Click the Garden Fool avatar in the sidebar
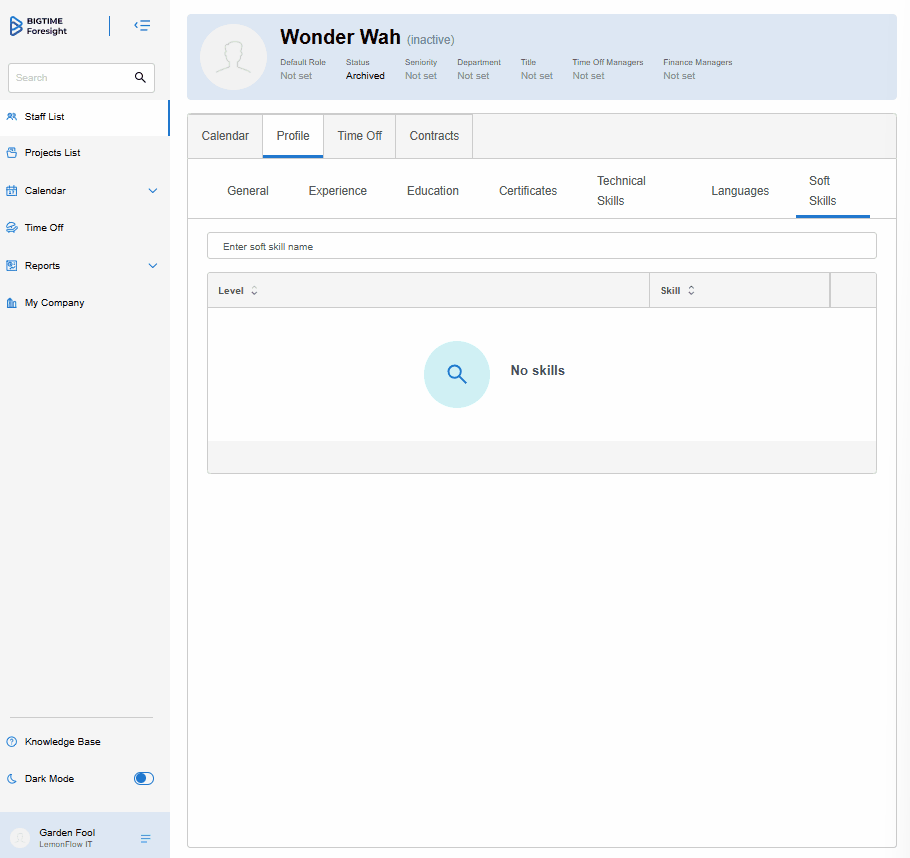Screen dimensions: 910x858 20,838
